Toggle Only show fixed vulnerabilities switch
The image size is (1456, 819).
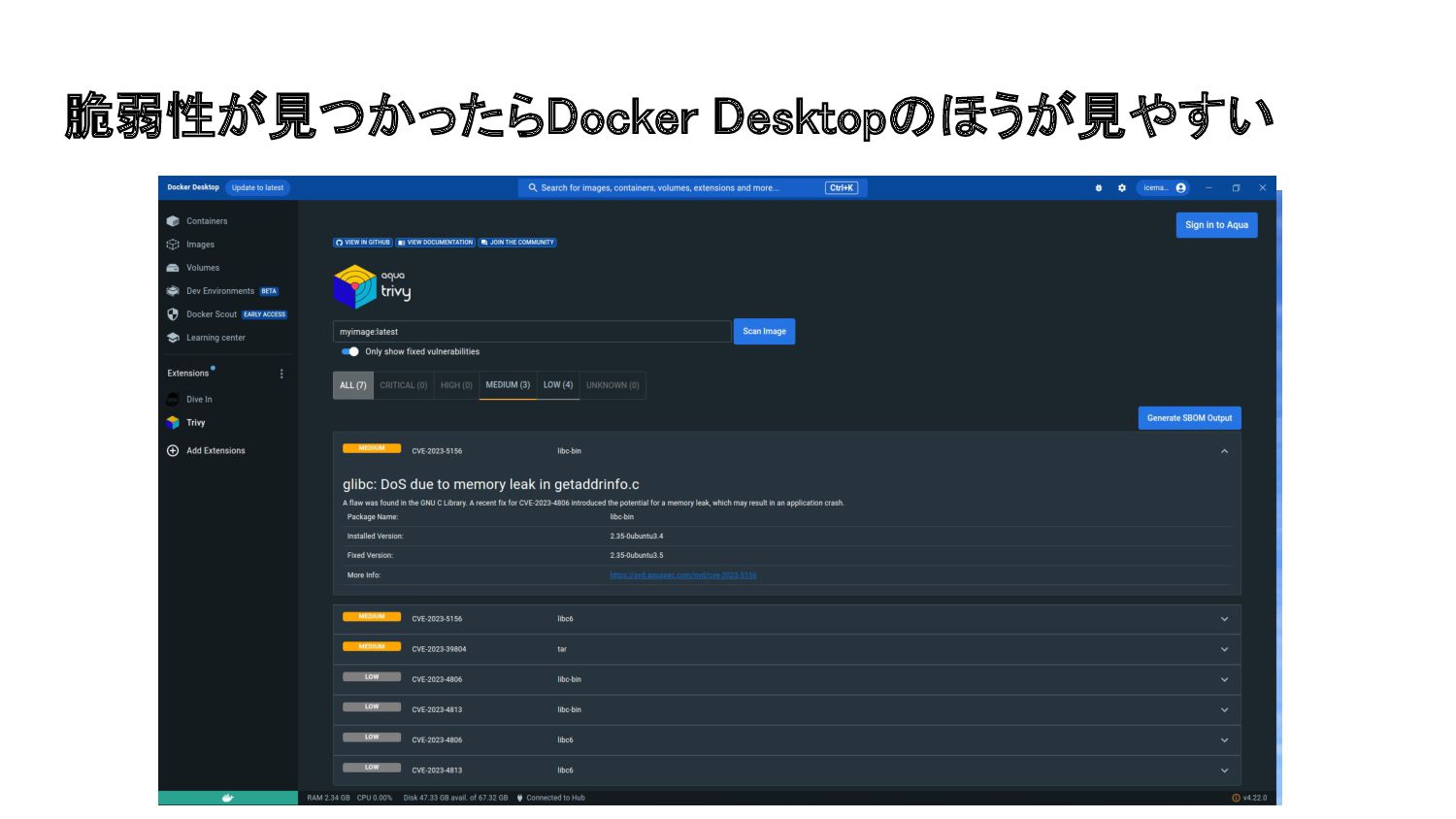coord(350,351)
